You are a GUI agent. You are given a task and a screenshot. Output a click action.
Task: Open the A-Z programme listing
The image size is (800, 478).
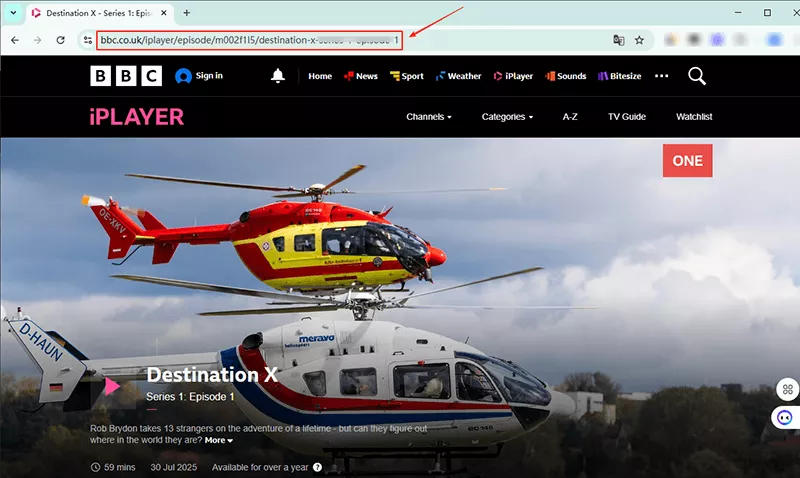[x=570, y=117]
